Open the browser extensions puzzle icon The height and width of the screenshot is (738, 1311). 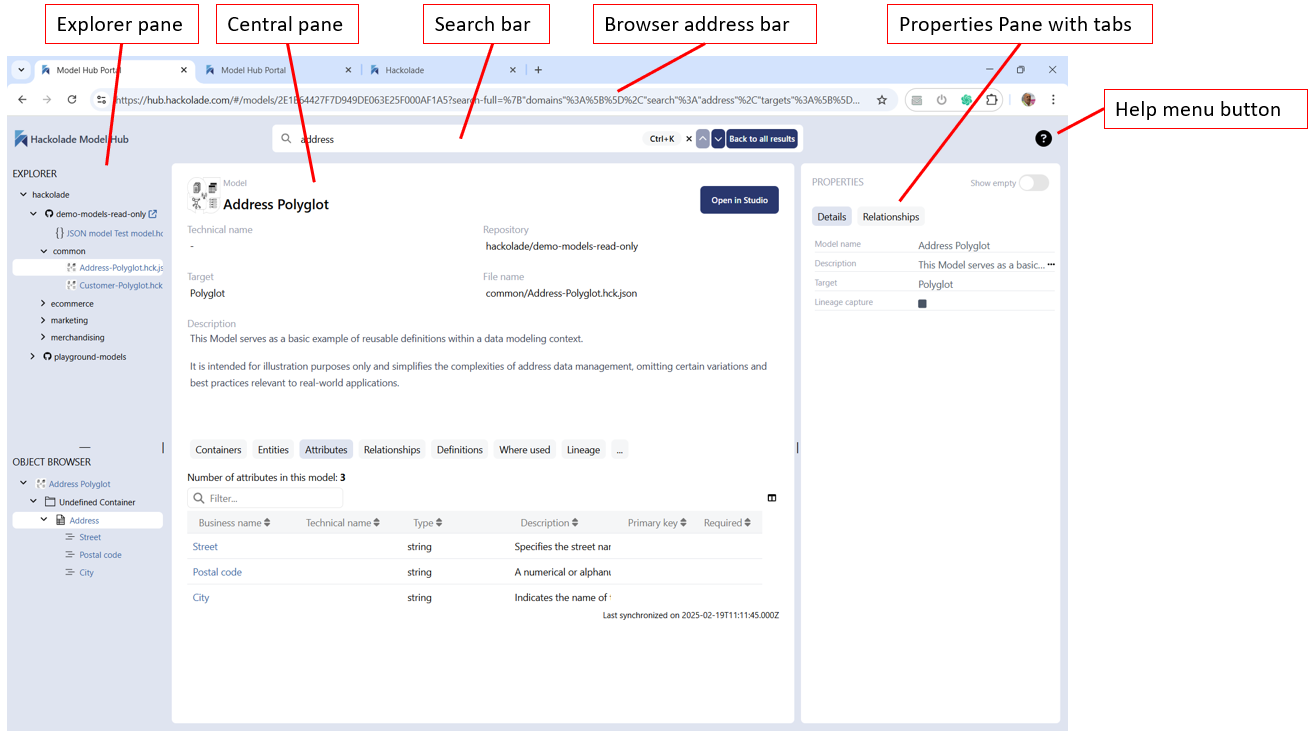coord(991,100)
